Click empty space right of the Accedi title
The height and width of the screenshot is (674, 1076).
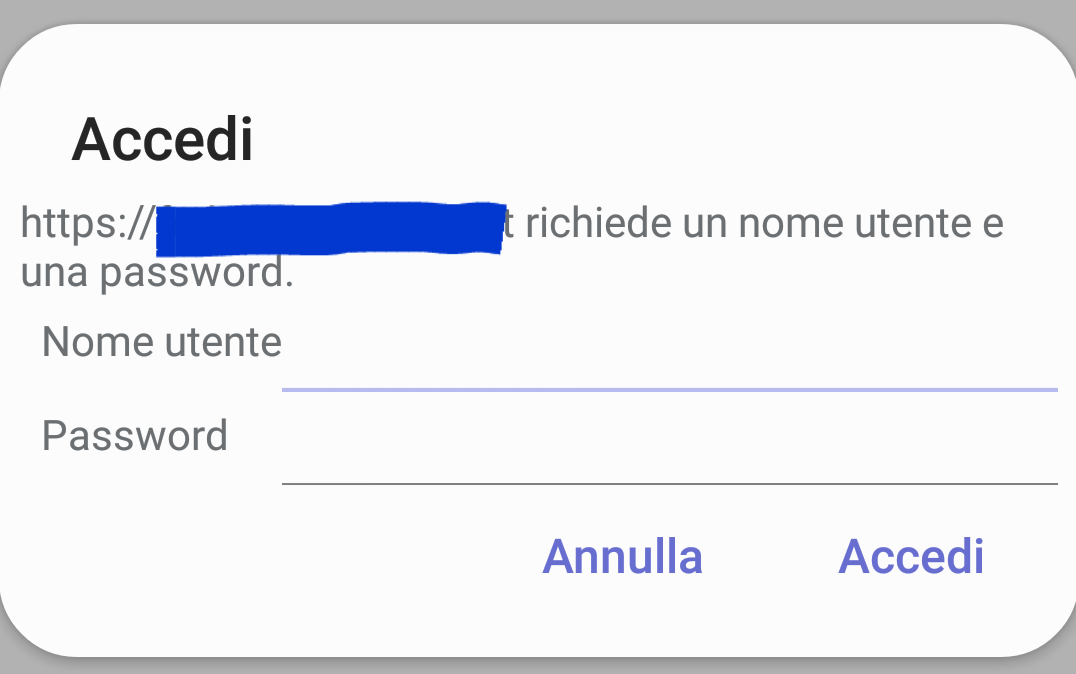pos(650,140)
